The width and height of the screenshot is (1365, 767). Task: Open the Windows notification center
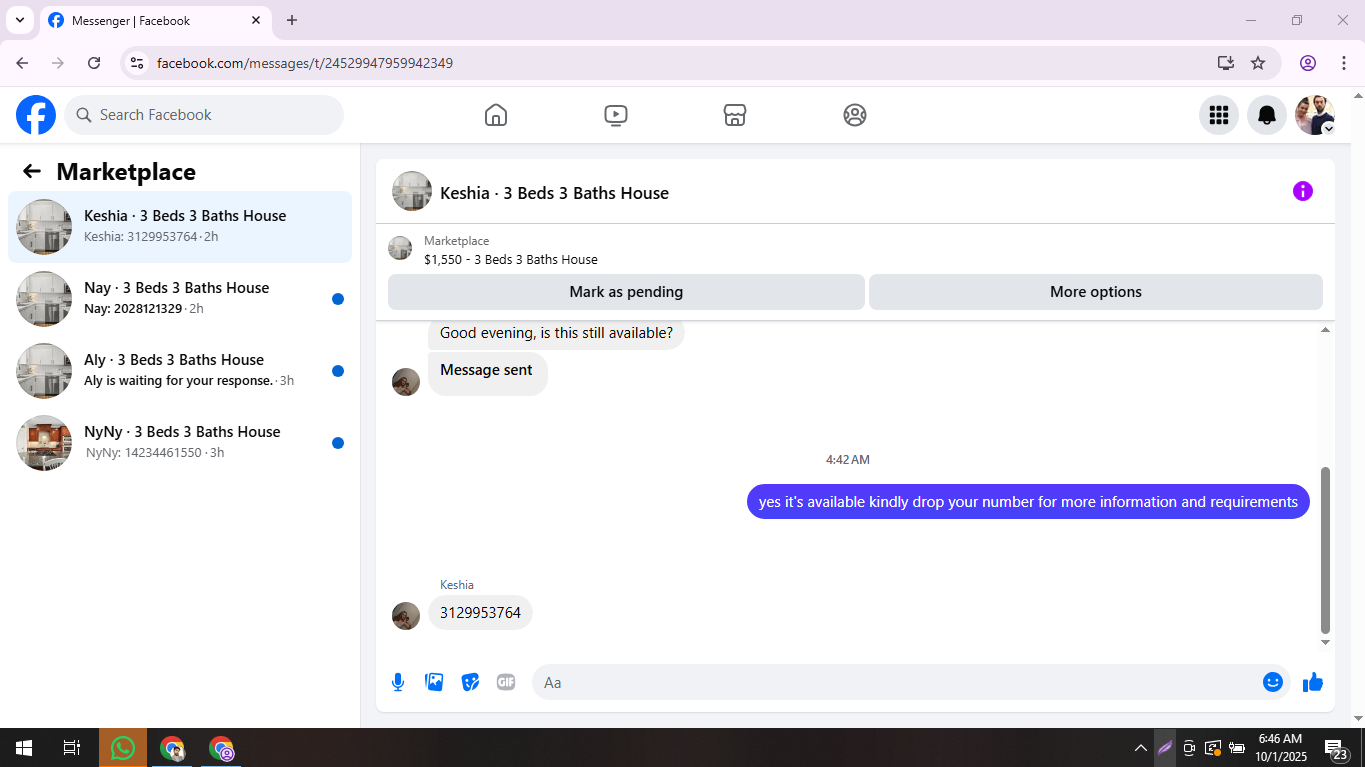[x=1337, y=749]
